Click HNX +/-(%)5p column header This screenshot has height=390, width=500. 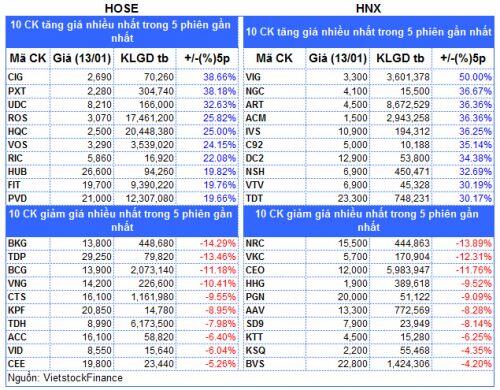[463, 58]
